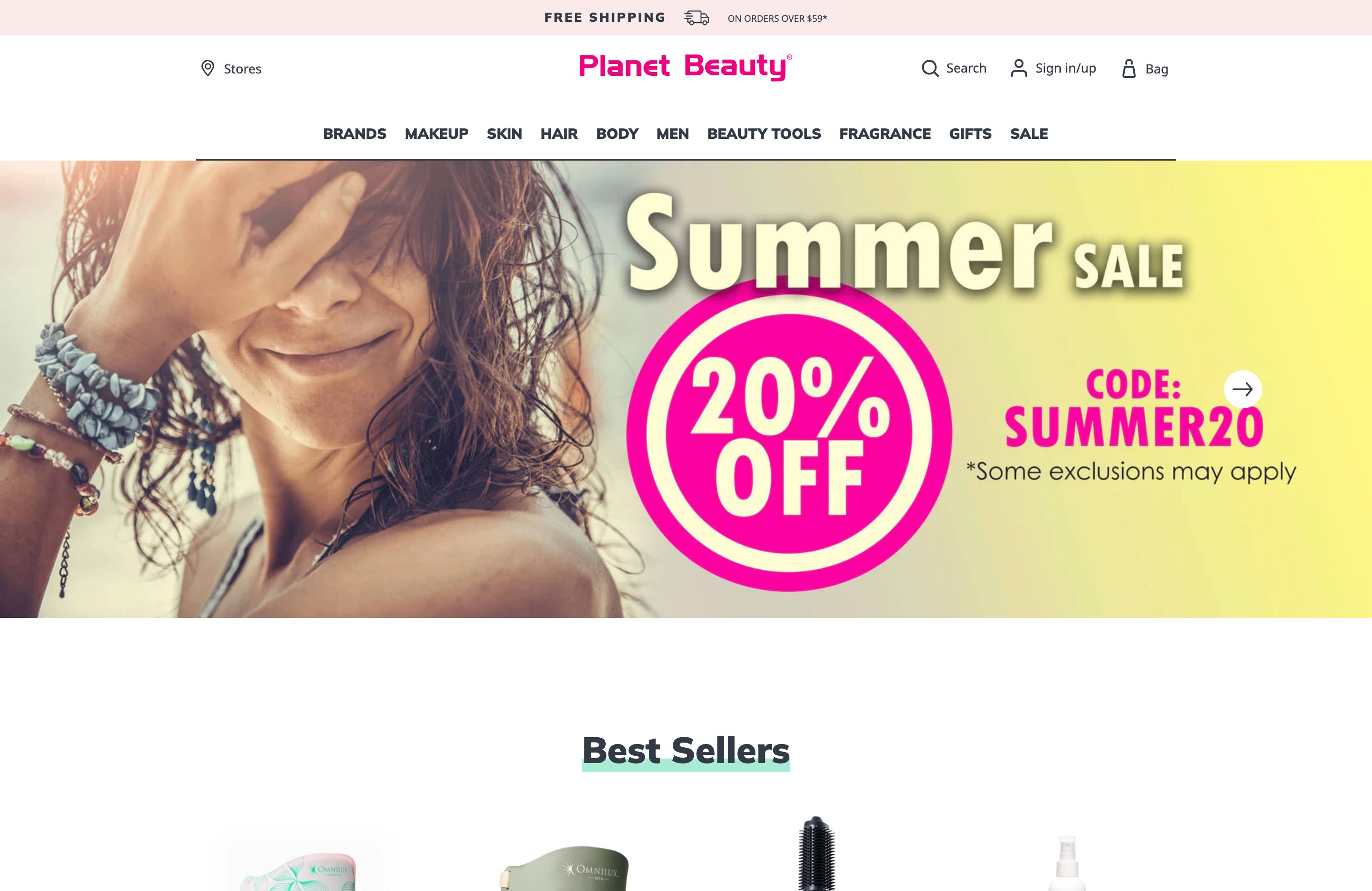
Task: Click the user account icon
Action: click(x=1019, y=68)
